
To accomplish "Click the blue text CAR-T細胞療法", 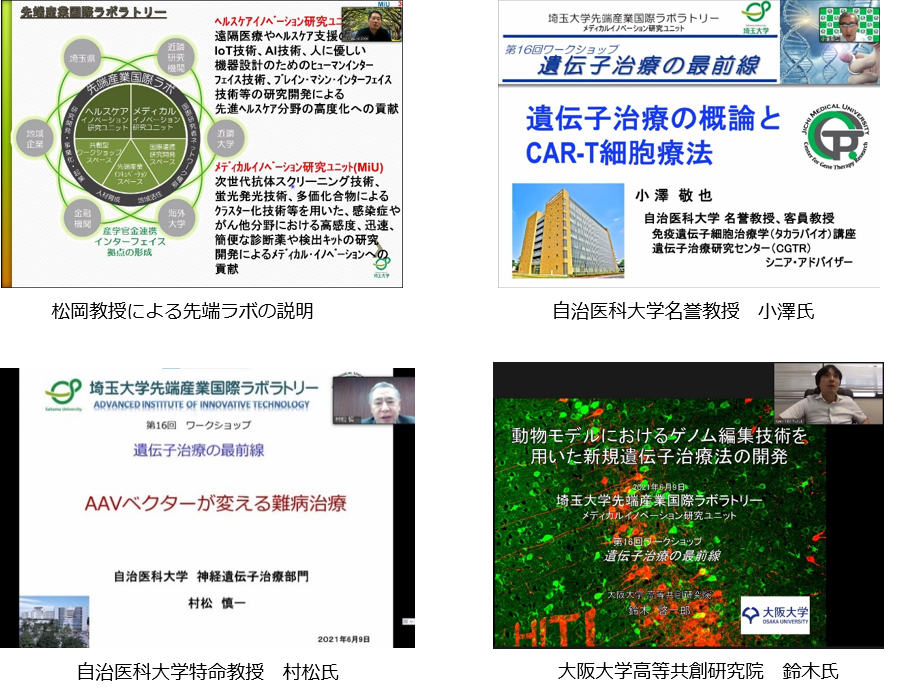I will 619,153.
